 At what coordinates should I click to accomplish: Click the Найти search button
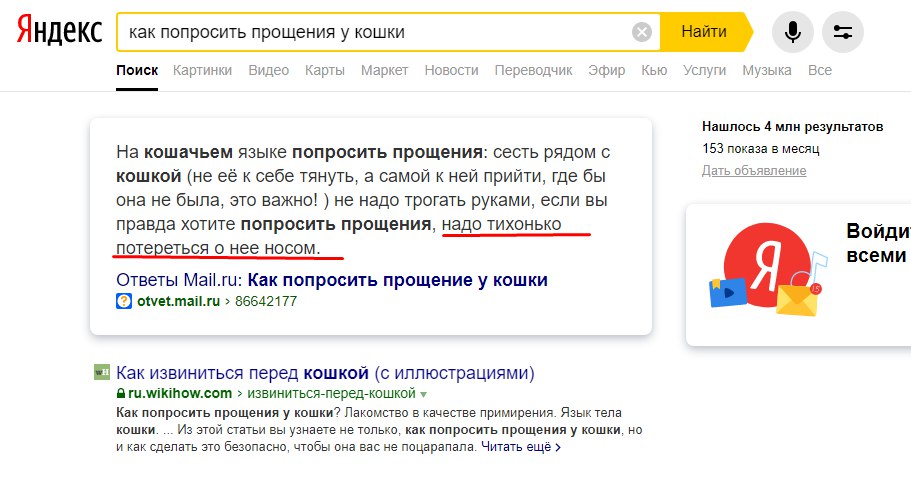(704, 31)
